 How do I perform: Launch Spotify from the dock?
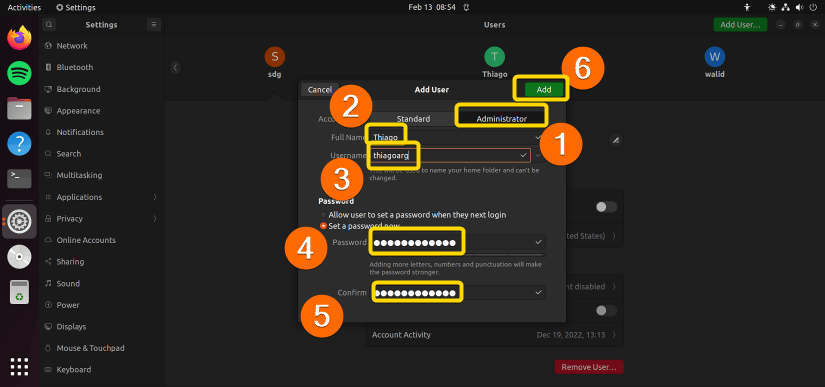coord(19,73)
